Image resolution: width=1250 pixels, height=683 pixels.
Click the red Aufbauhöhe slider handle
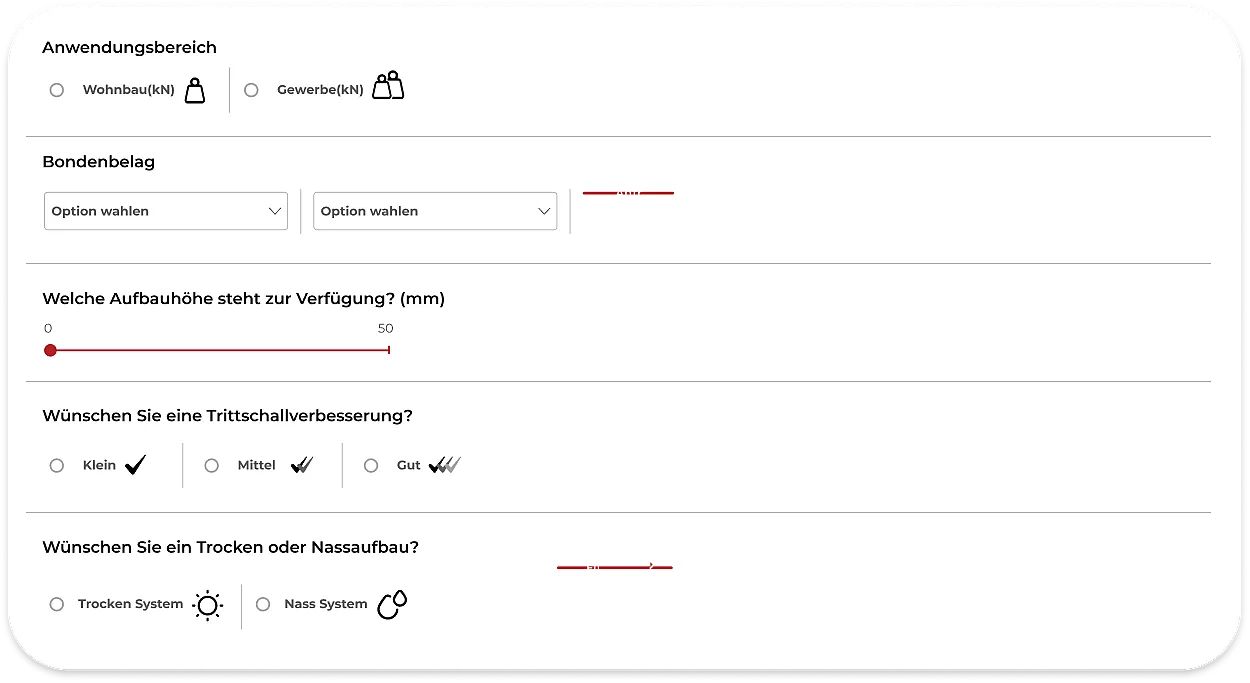click(50, 350)
